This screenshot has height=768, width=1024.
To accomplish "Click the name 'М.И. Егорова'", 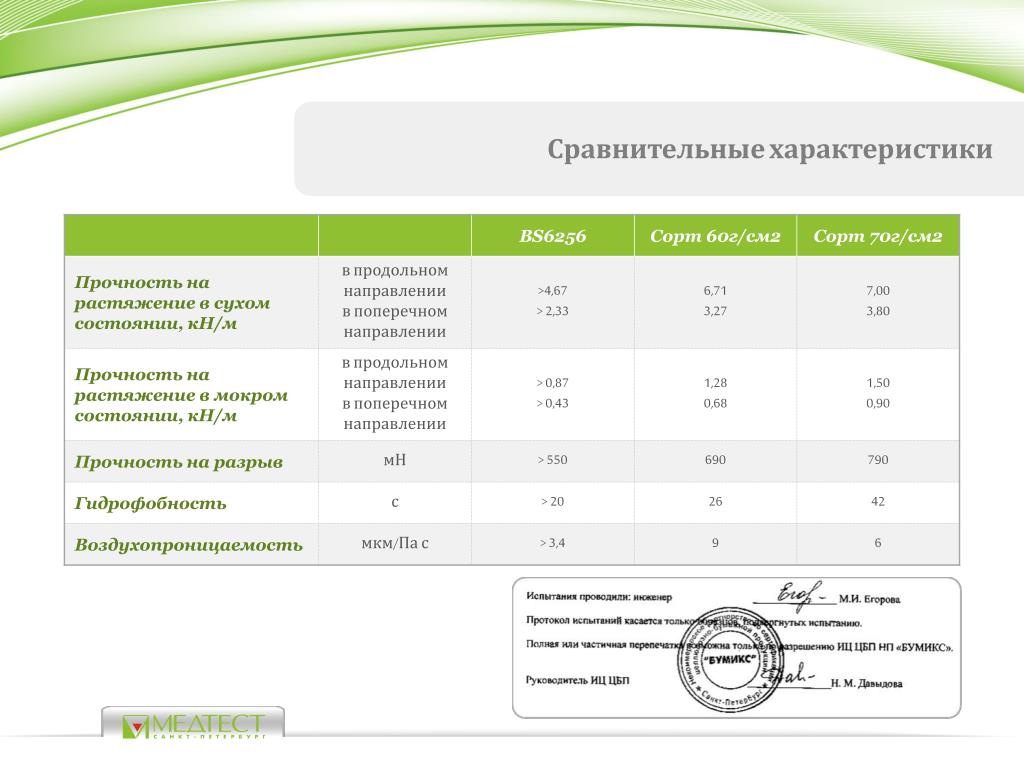I will [x=869, y=599].
